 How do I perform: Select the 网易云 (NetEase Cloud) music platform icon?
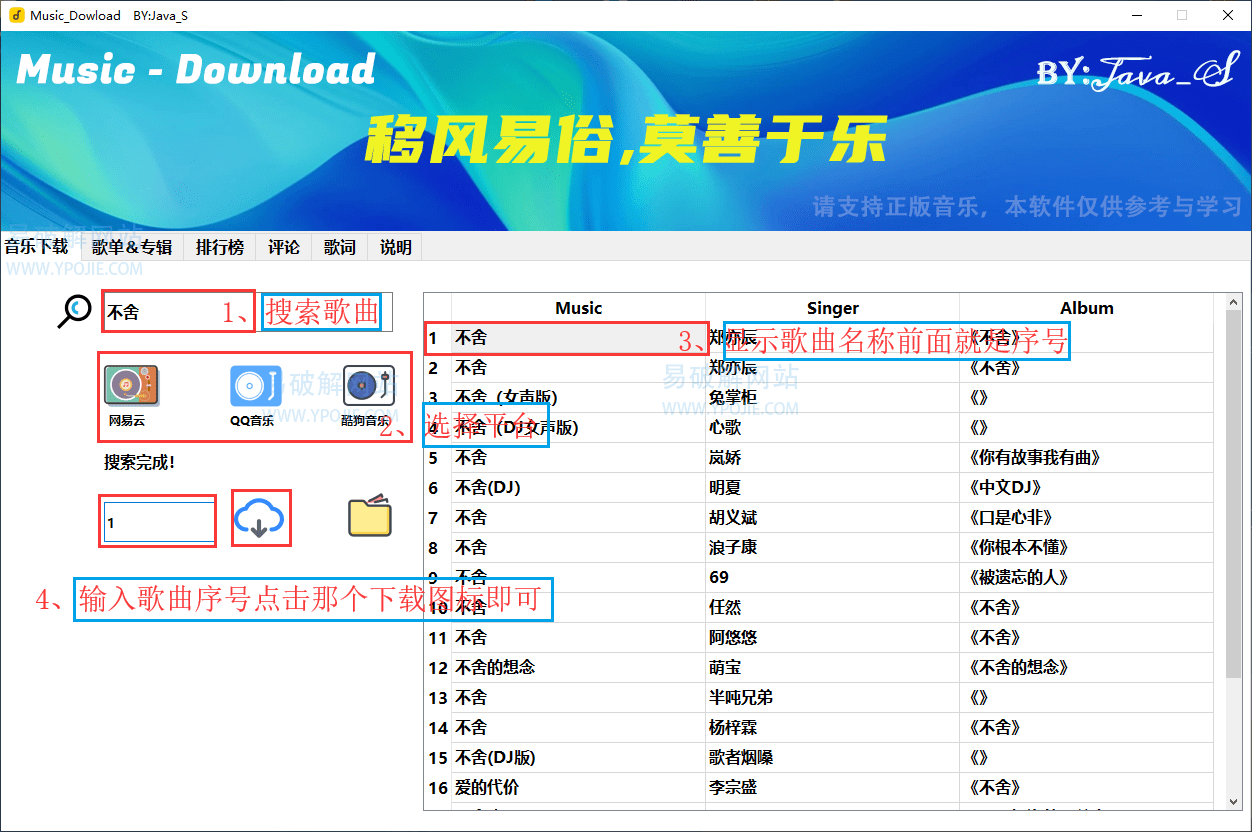[x=131, y=385]
